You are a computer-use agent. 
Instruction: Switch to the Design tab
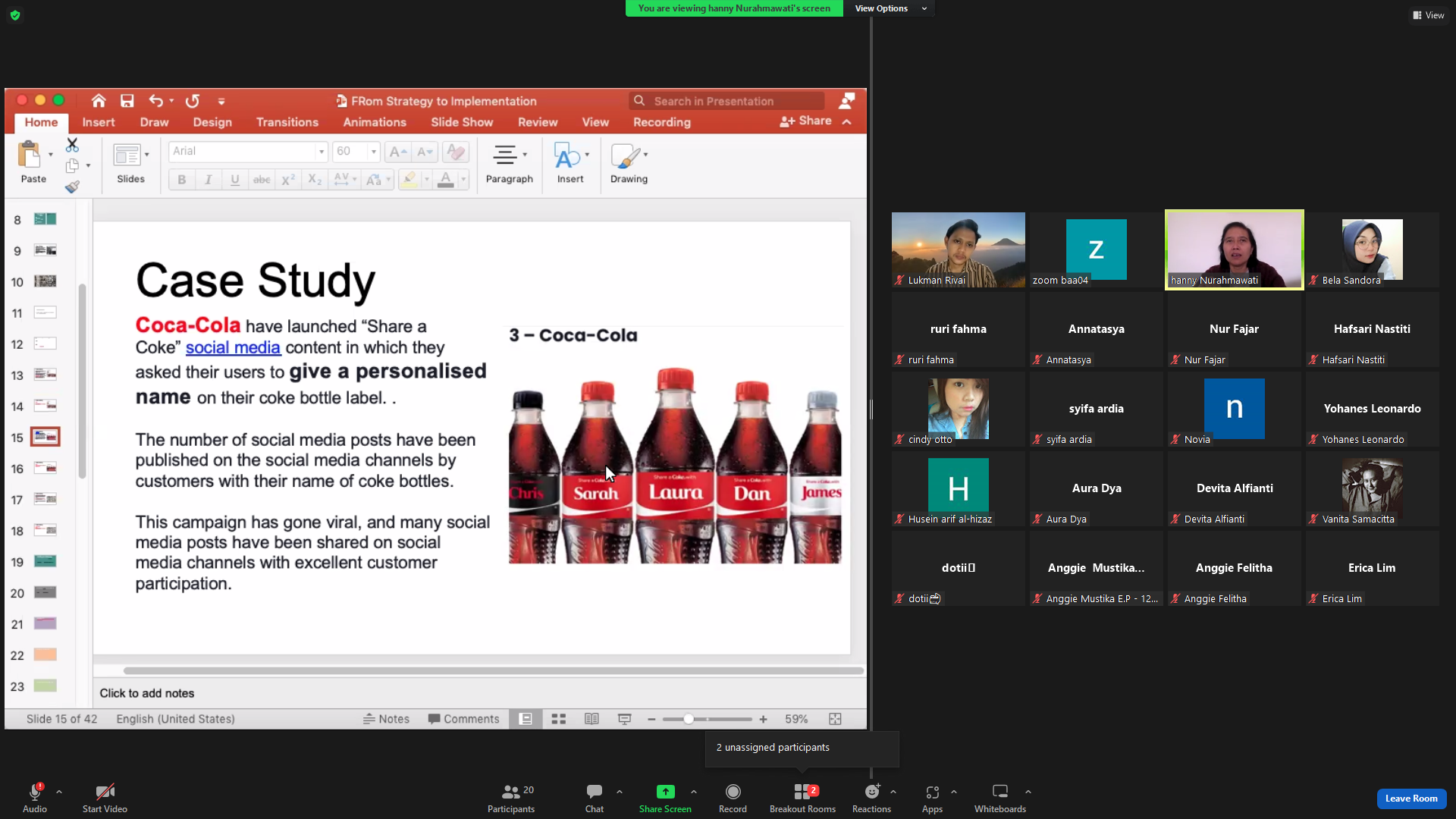coord(212,122)
